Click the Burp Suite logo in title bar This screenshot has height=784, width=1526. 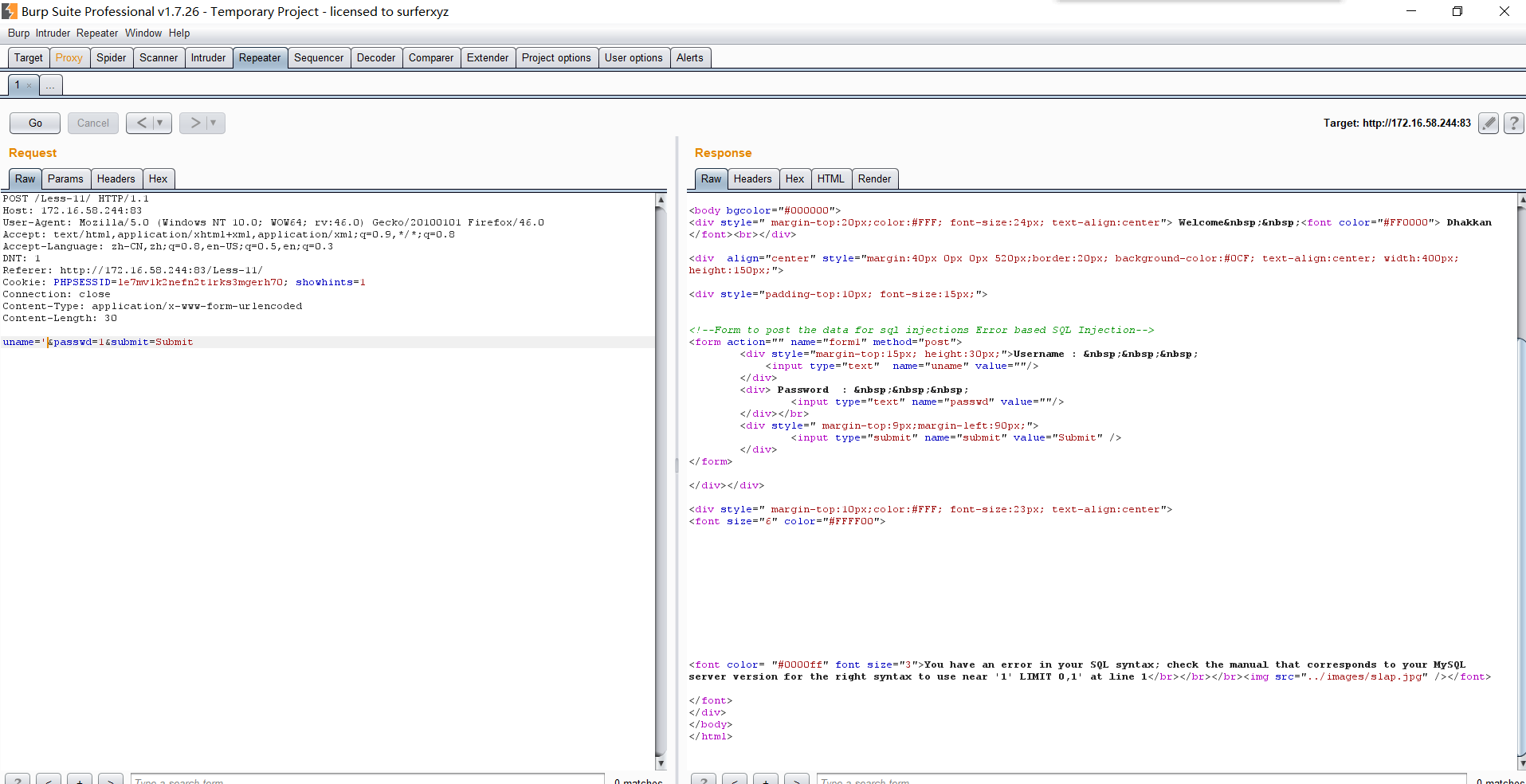(x=9, y=11)
